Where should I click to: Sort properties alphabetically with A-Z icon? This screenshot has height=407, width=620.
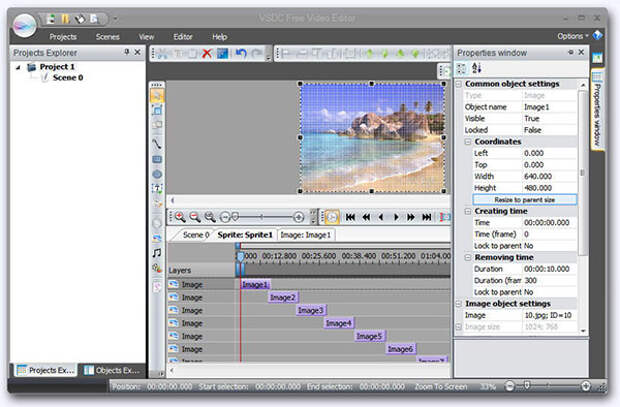point(476,68)
